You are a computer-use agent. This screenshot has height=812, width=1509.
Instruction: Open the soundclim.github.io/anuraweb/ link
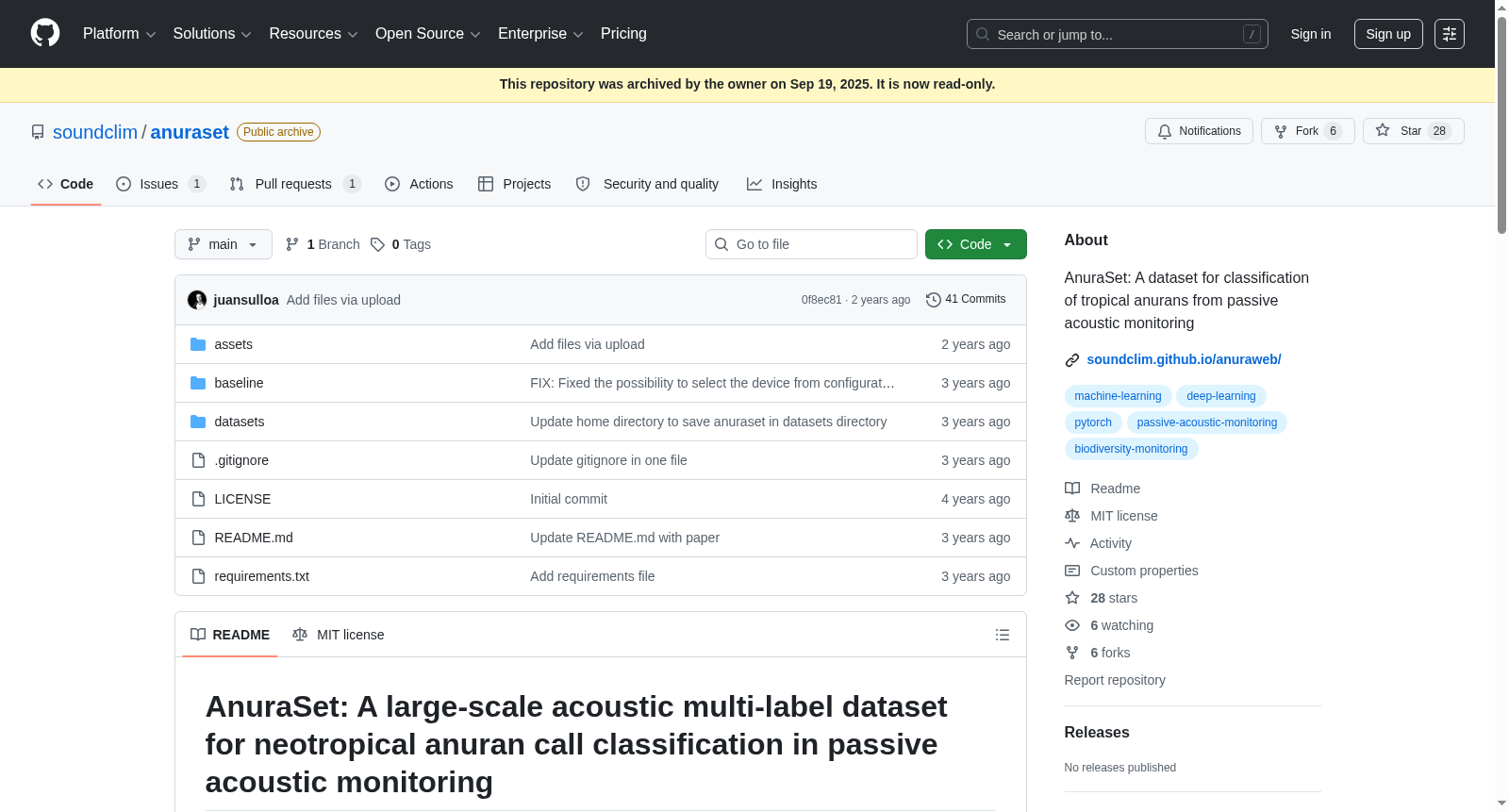(1184, 359)
